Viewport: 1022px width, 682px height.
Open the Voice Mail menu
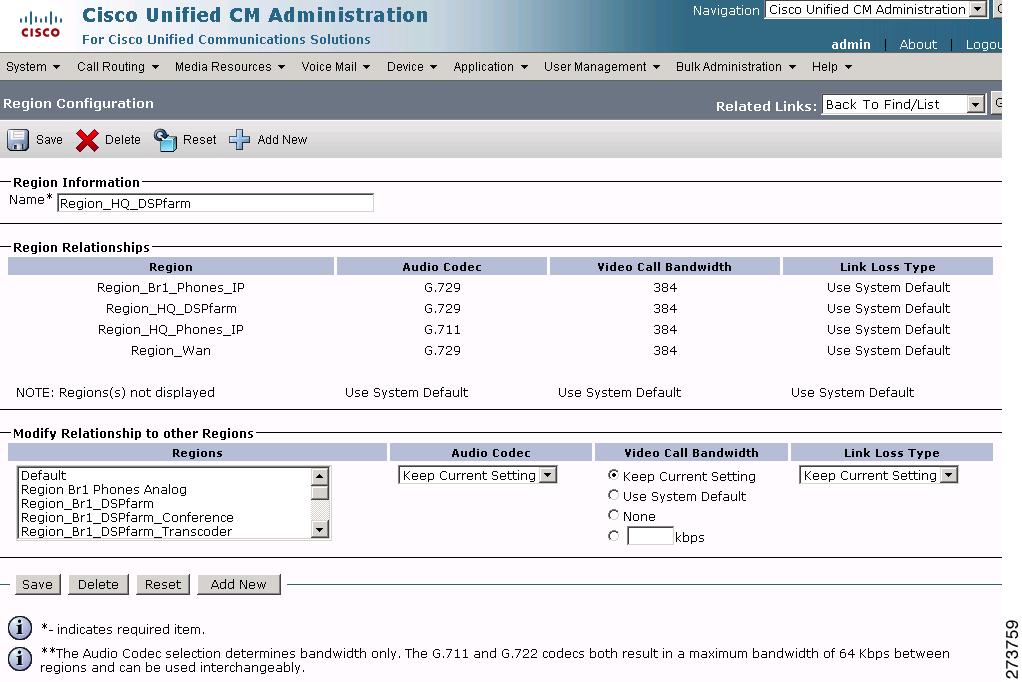[335, 67]
